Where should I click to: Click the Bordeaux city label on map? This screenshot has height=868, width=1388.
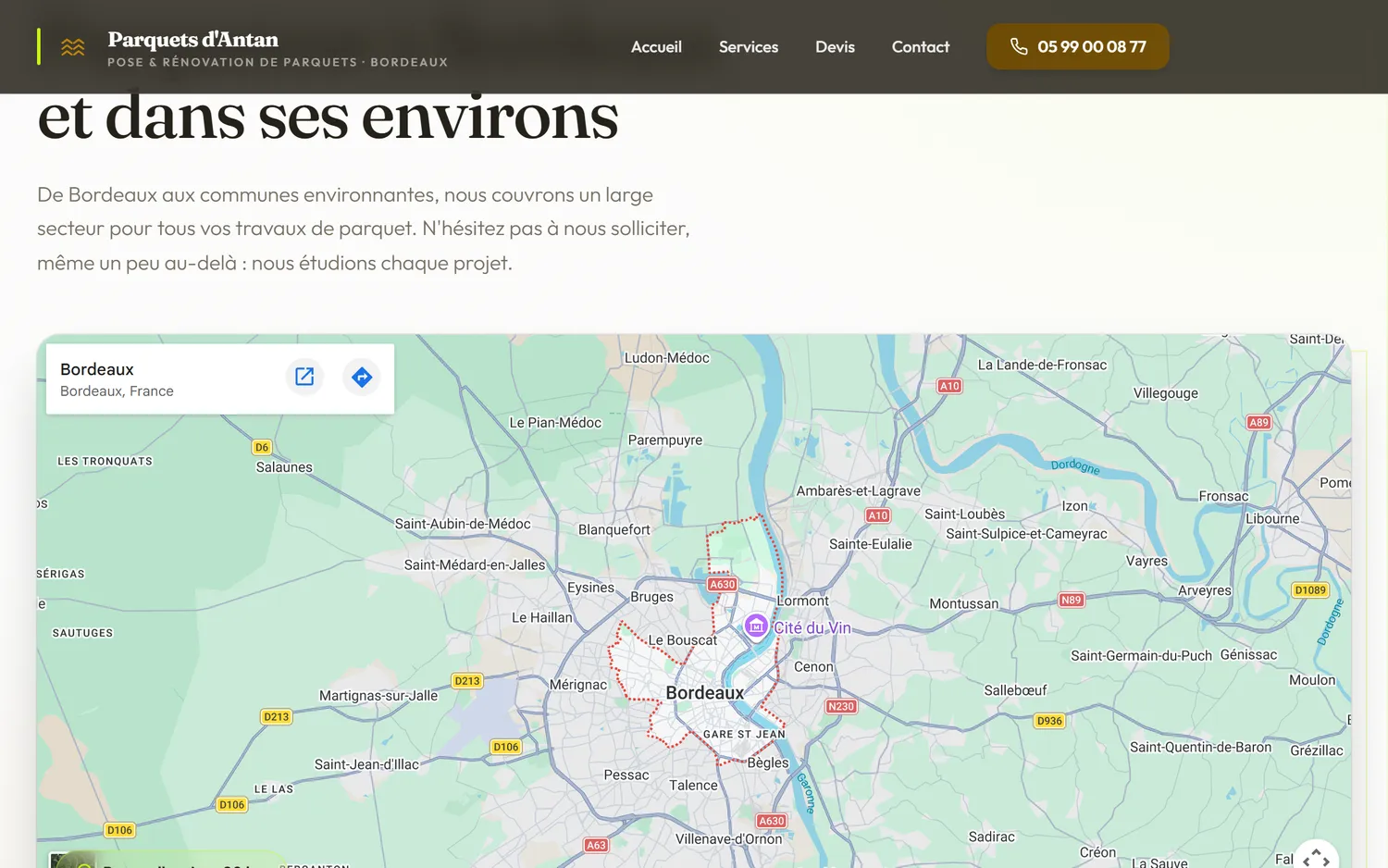coord(705,693)
